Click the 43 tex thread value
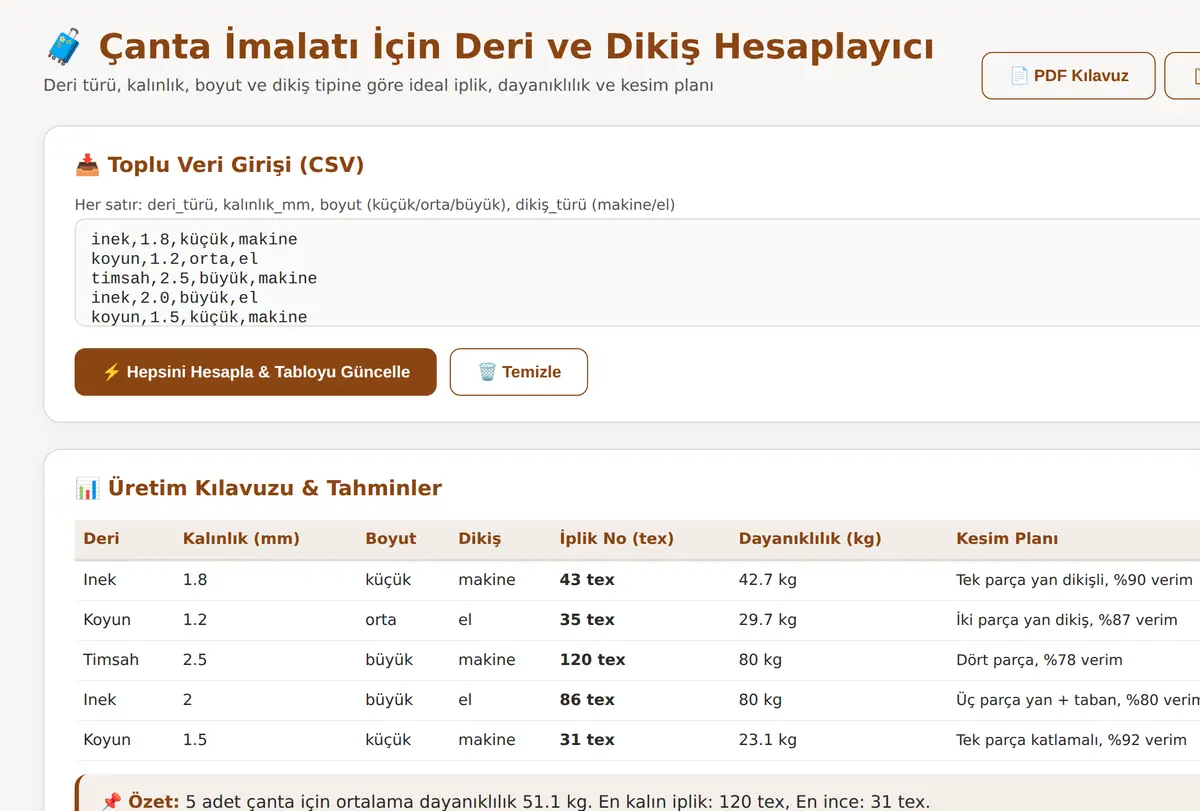Screen dimensions: 1200x811 [x=587, y=580]
